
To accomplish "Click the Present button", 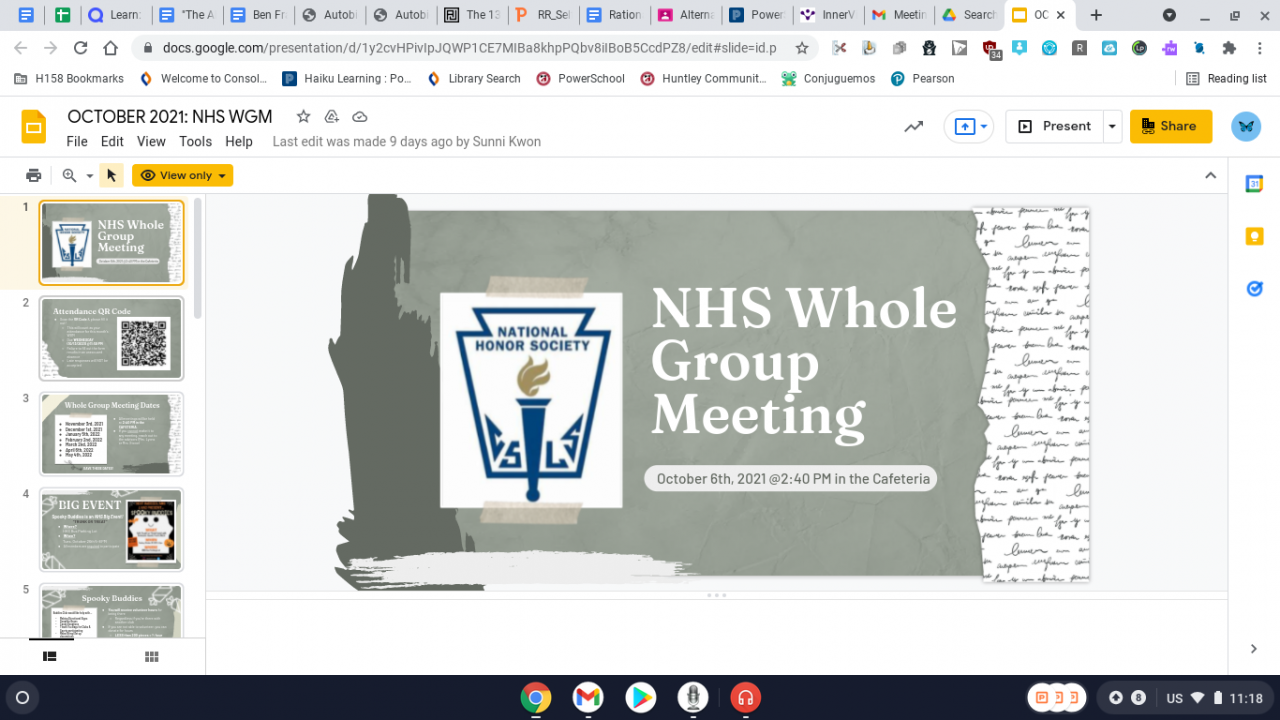I will [x=1054, y=126].
